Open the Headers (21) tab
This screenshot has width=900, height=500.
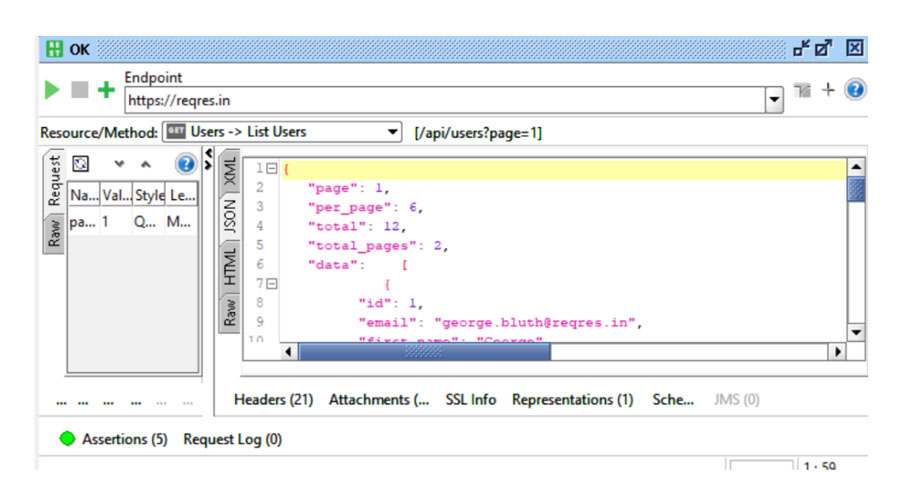click(273, 399)
